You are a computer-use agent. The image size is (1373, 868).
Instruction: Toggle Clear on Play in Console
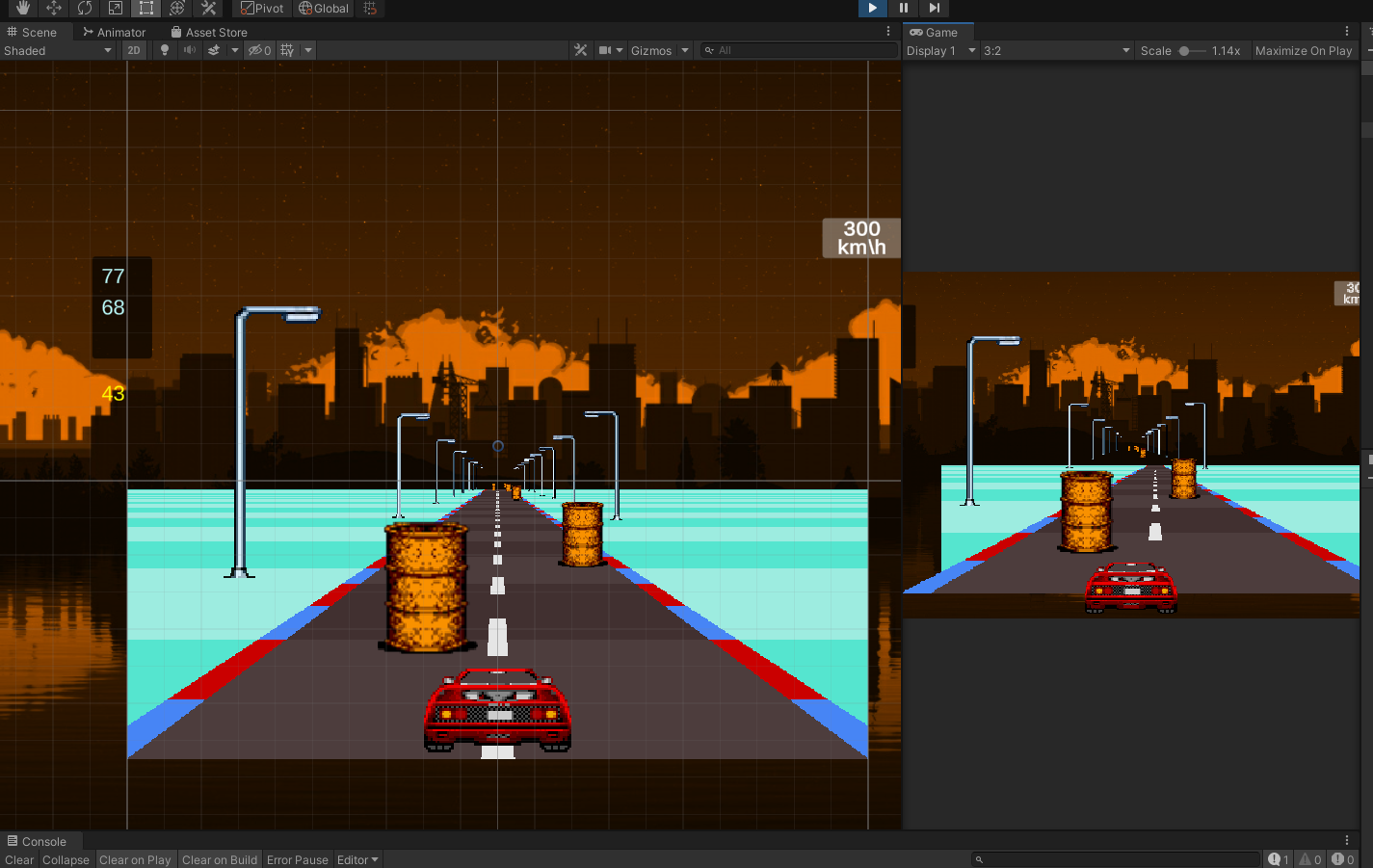[135, 859]
